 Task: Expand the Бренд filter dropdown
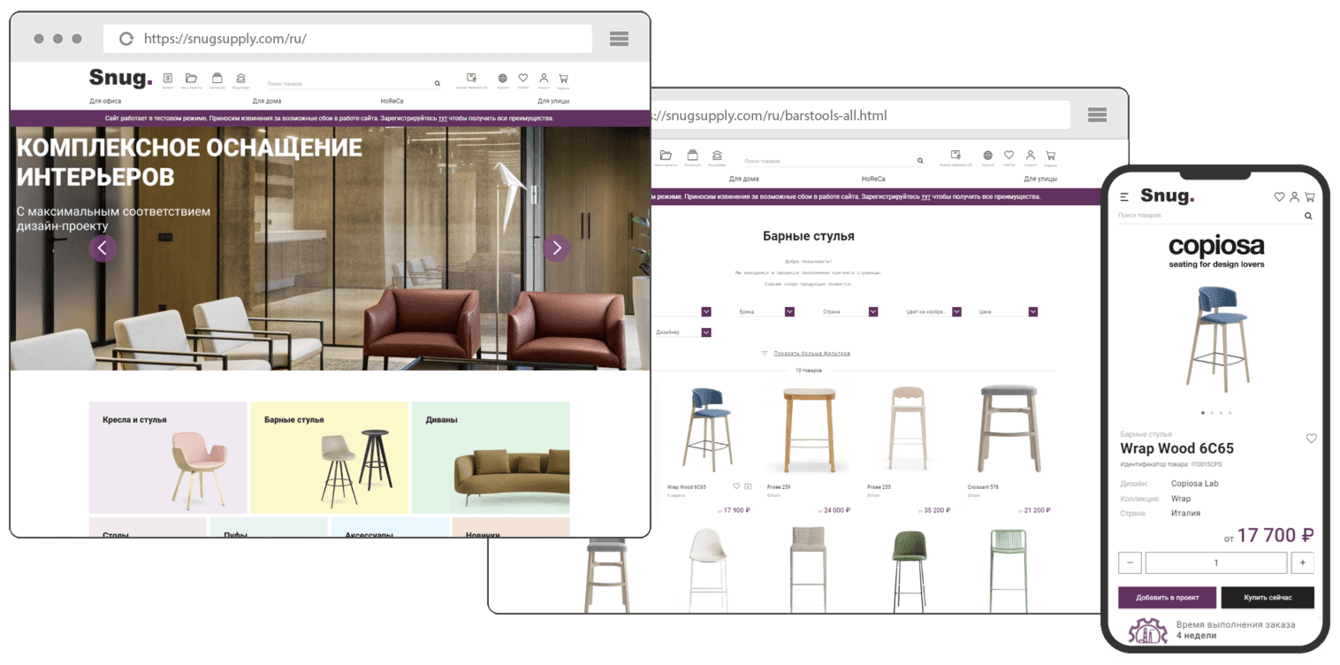click(x=789, y=312)
